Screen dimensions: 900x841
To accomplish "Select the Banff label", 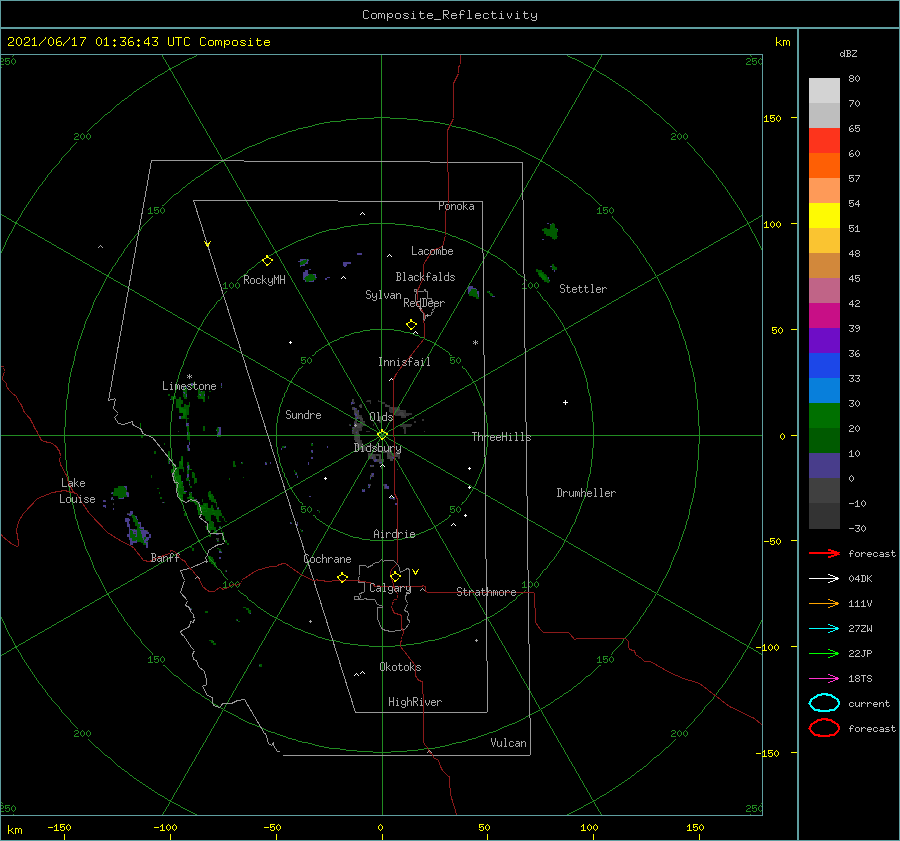I will point(165,558).
